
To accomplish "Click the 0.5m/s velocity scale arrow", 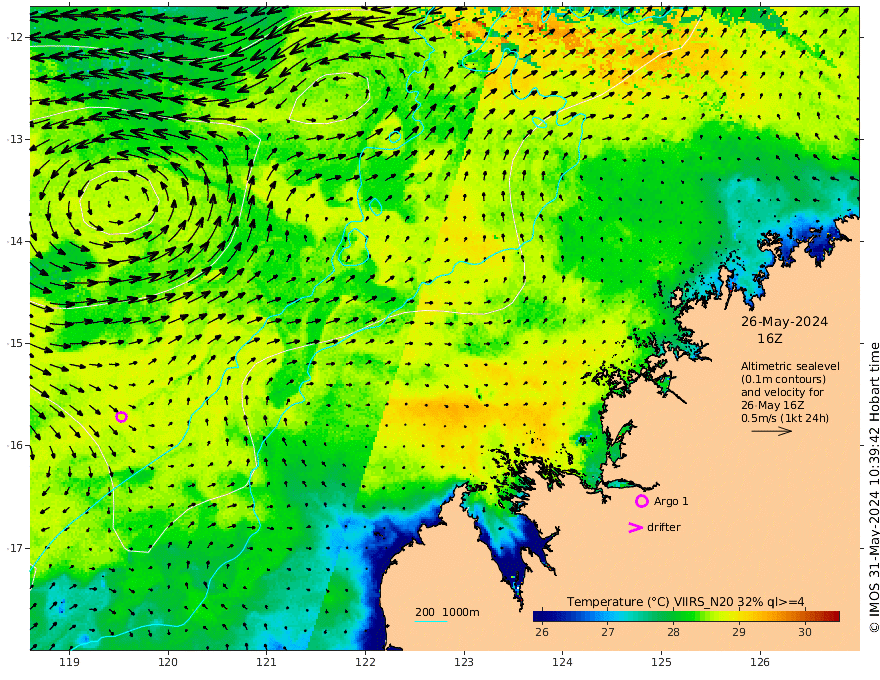I will 771,431.
